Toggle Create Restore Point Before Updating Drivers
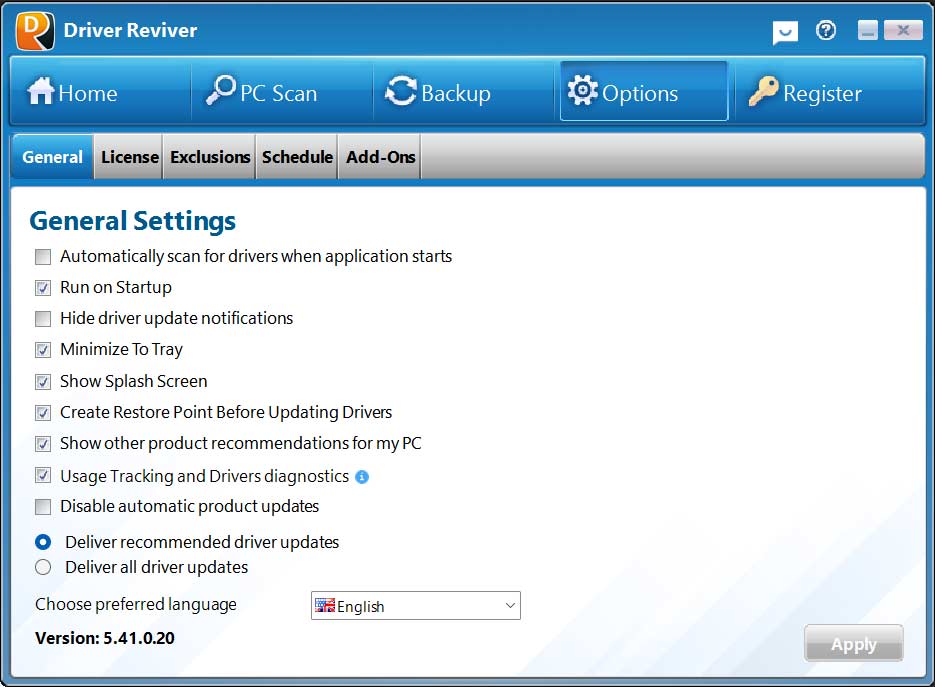Screen dimensions: 935x687 pyautogui.click(x=43, y=413)
